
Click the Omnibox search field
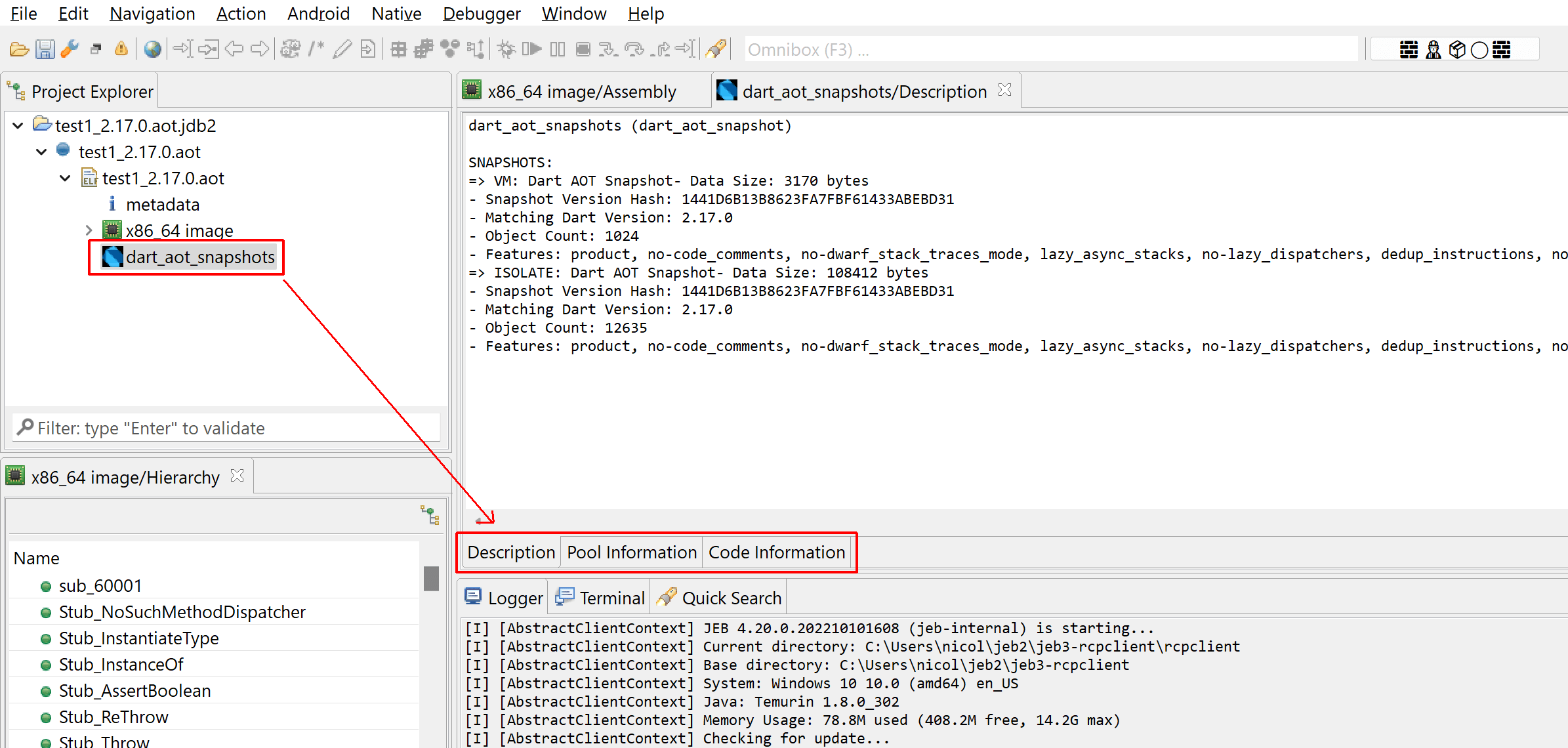[x=1050, y=50]
